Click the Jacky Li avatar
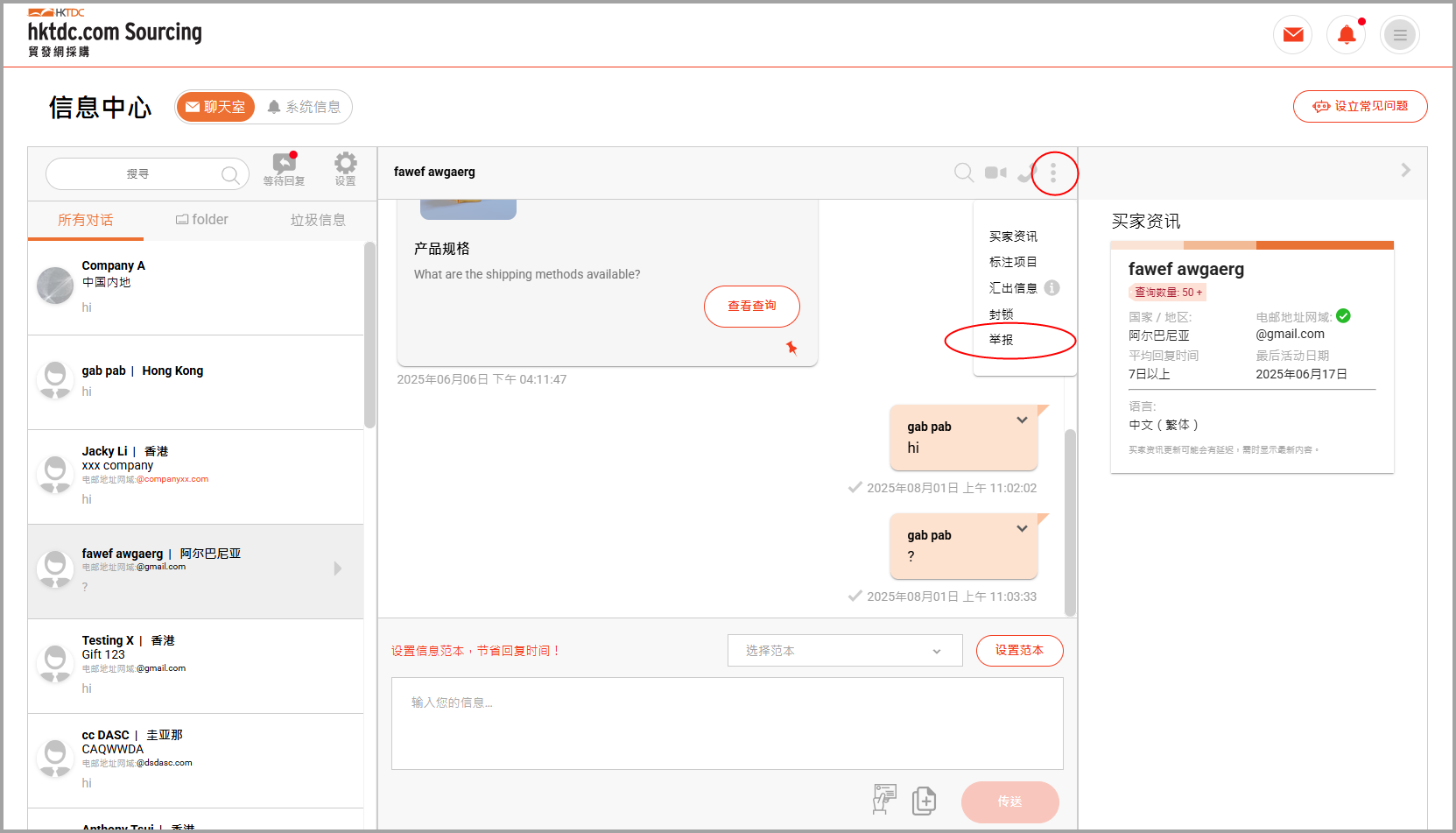Image resolution: width=1456 pixels, height=833 pixels. (55, 475)
